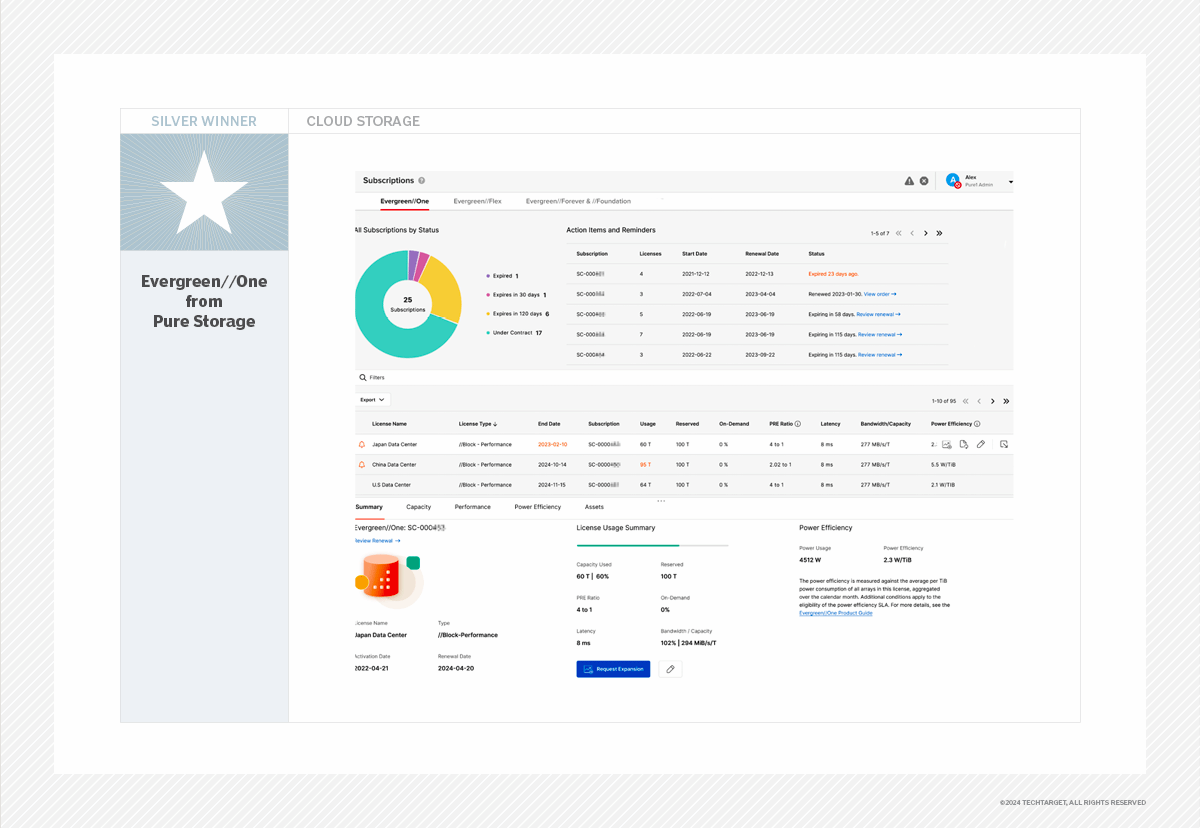Open the Capacity tab in details panel
This screenshot has width=1200, height=828.
click(x=418, y=507)
